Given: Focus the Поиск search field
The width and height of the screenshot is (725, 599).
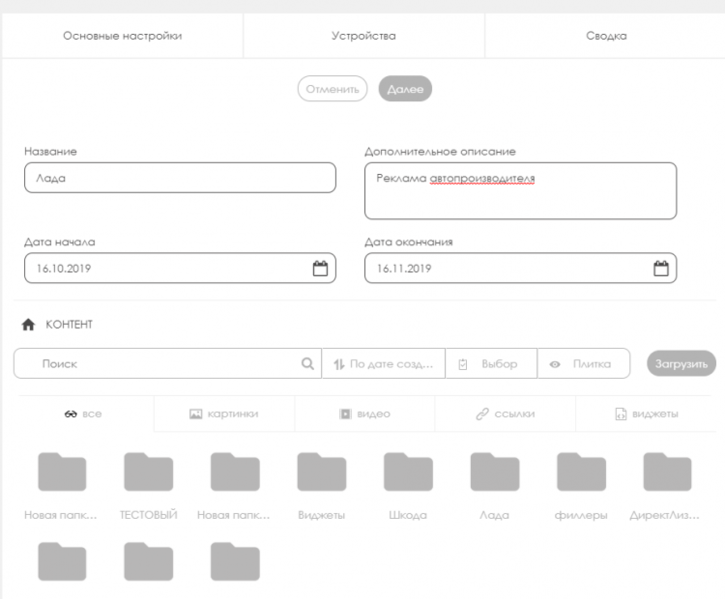Looking at the screenshot, I should click(x=167, y=364).
